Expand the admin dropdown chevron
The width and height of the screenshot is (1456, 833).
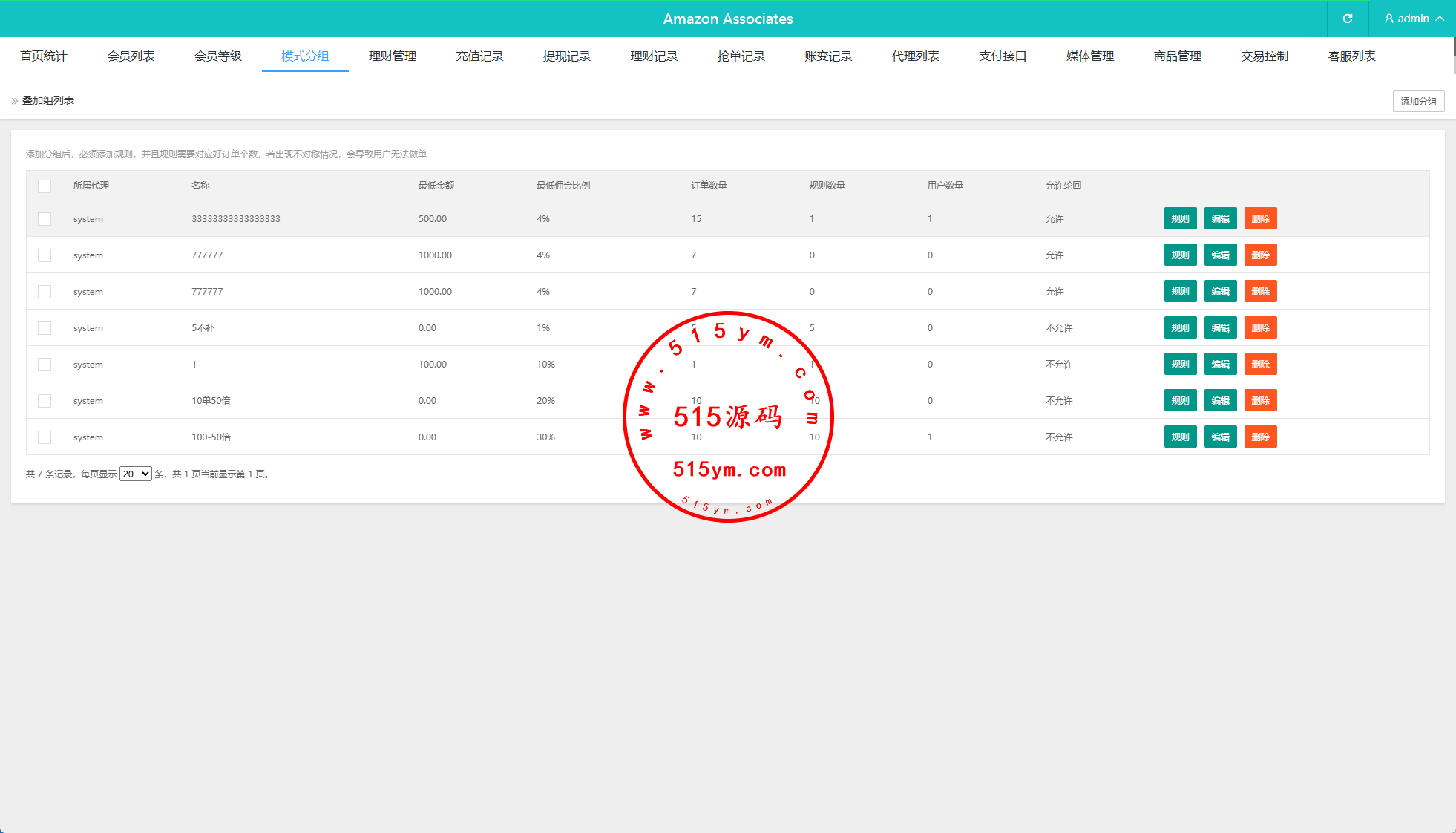click(x=1440, y=19)
